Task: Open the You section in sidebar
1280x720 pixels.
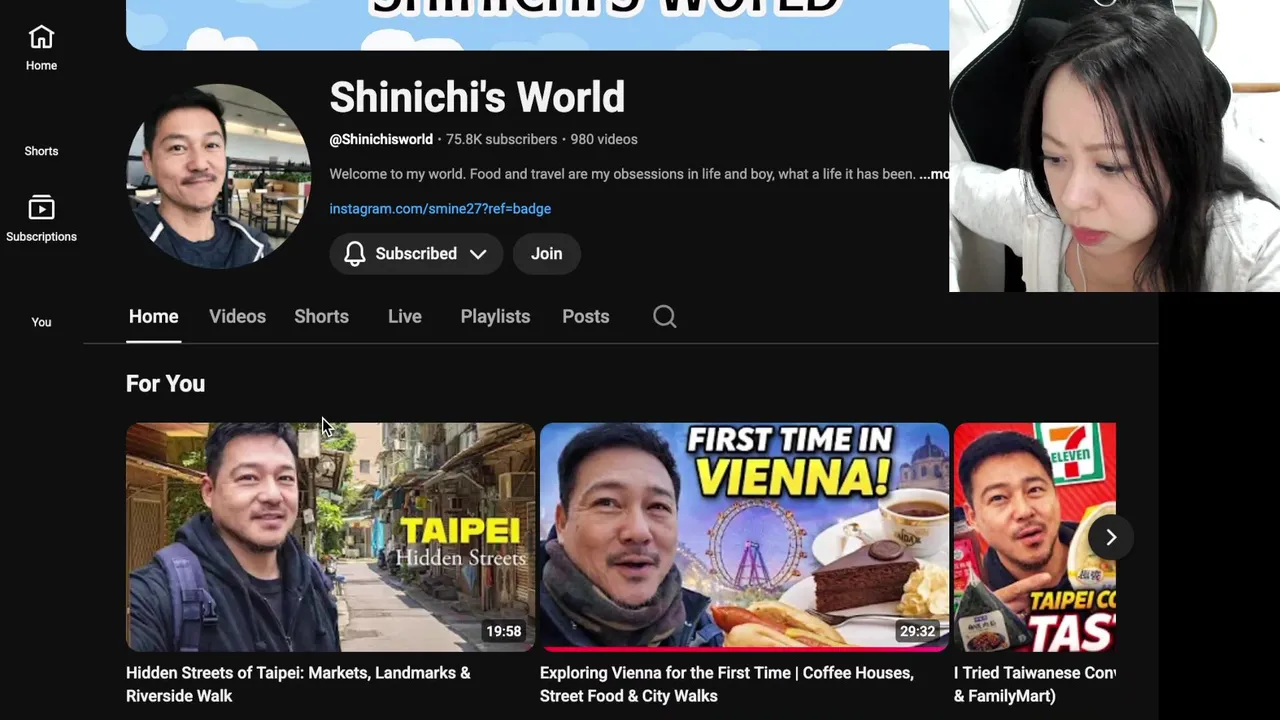Action: [x=41, y=322]
